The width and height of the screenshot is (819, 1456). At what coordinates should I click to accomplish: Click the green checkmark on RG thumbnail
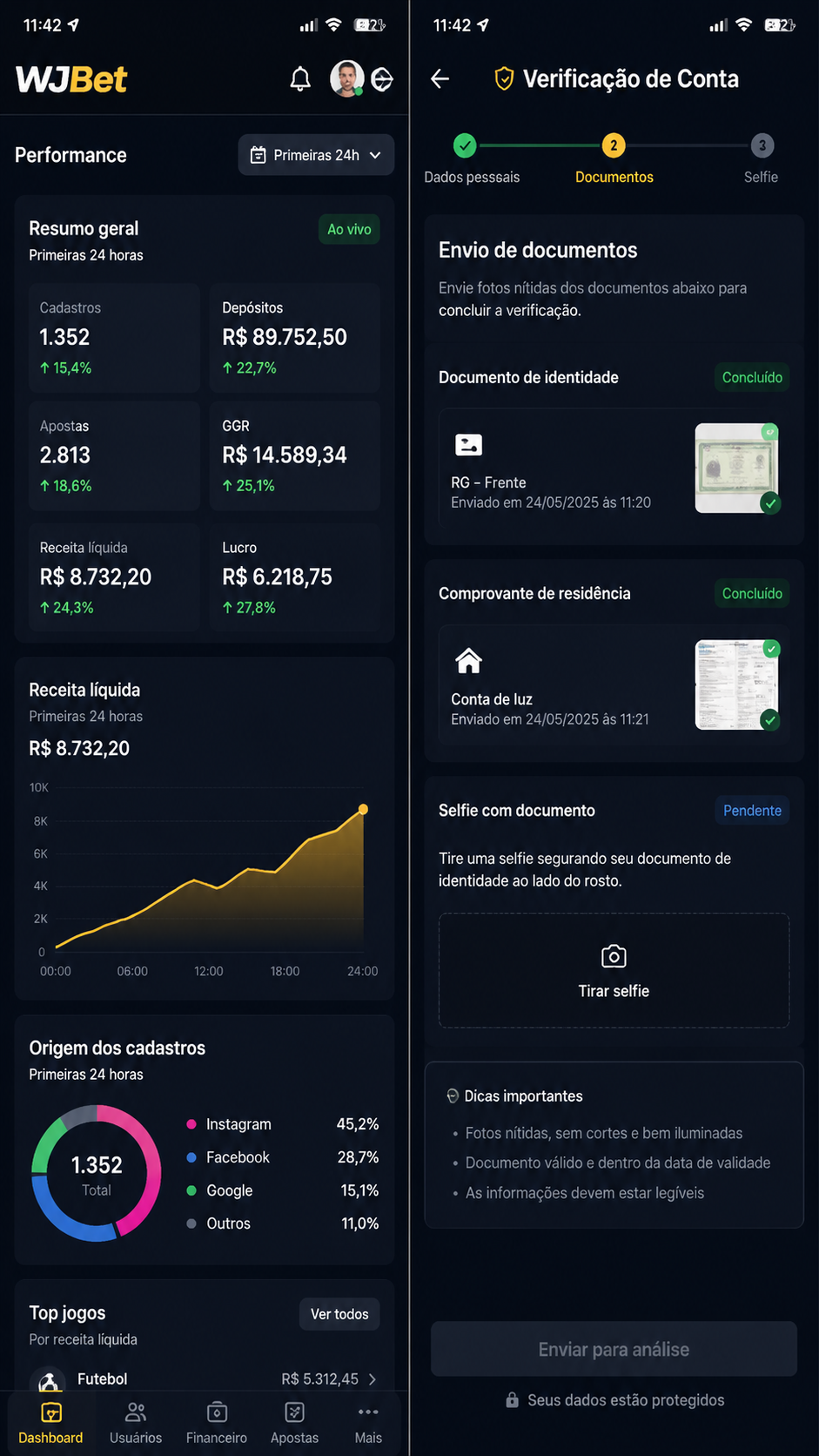(770, 503)
